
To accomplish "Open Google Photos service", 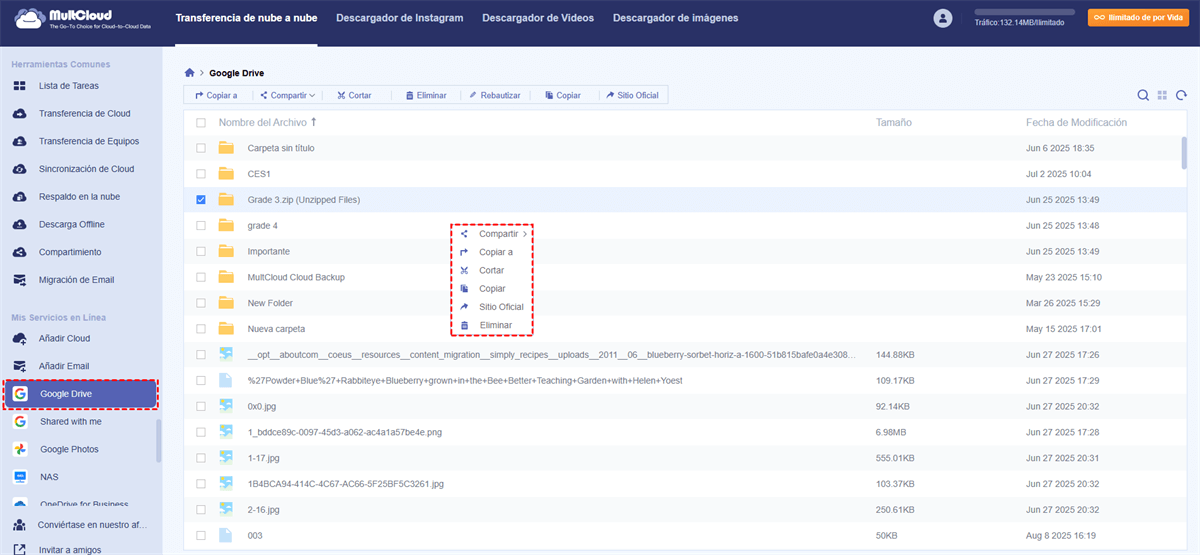I will [69, 449].
